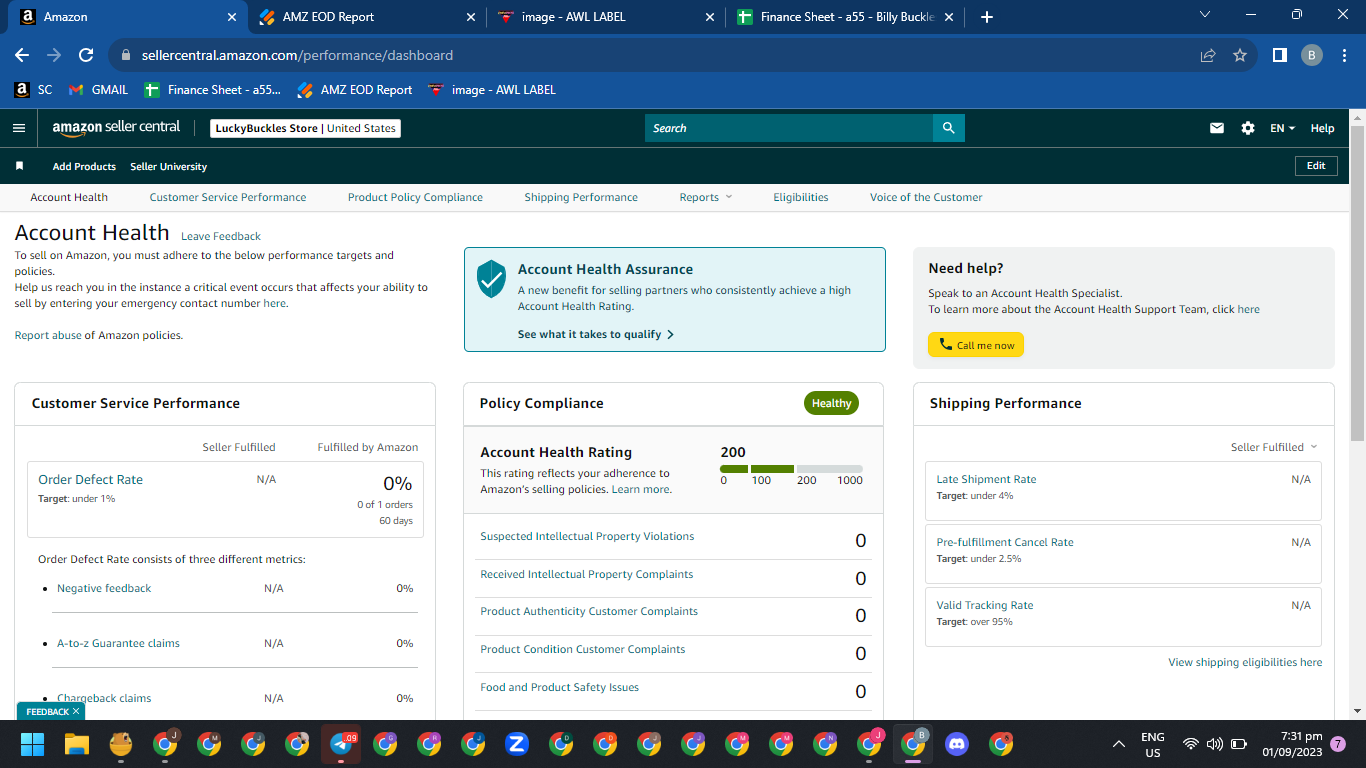Click the share page icon in address bar
The image size is (1366, 768).
[x=1208, y=56]
